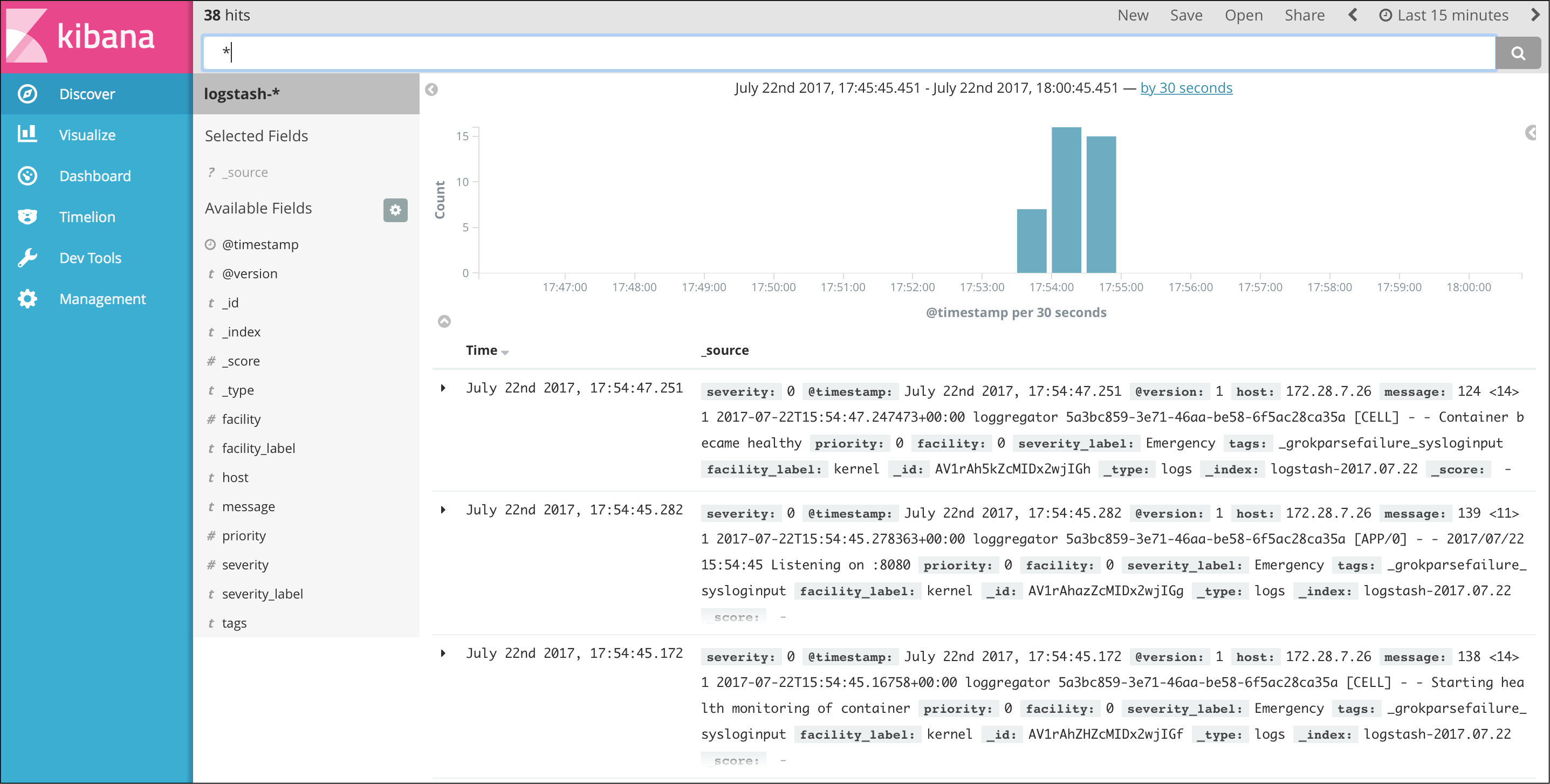
Task: Click the shortest histogram bar
Action: (1031, 241)
